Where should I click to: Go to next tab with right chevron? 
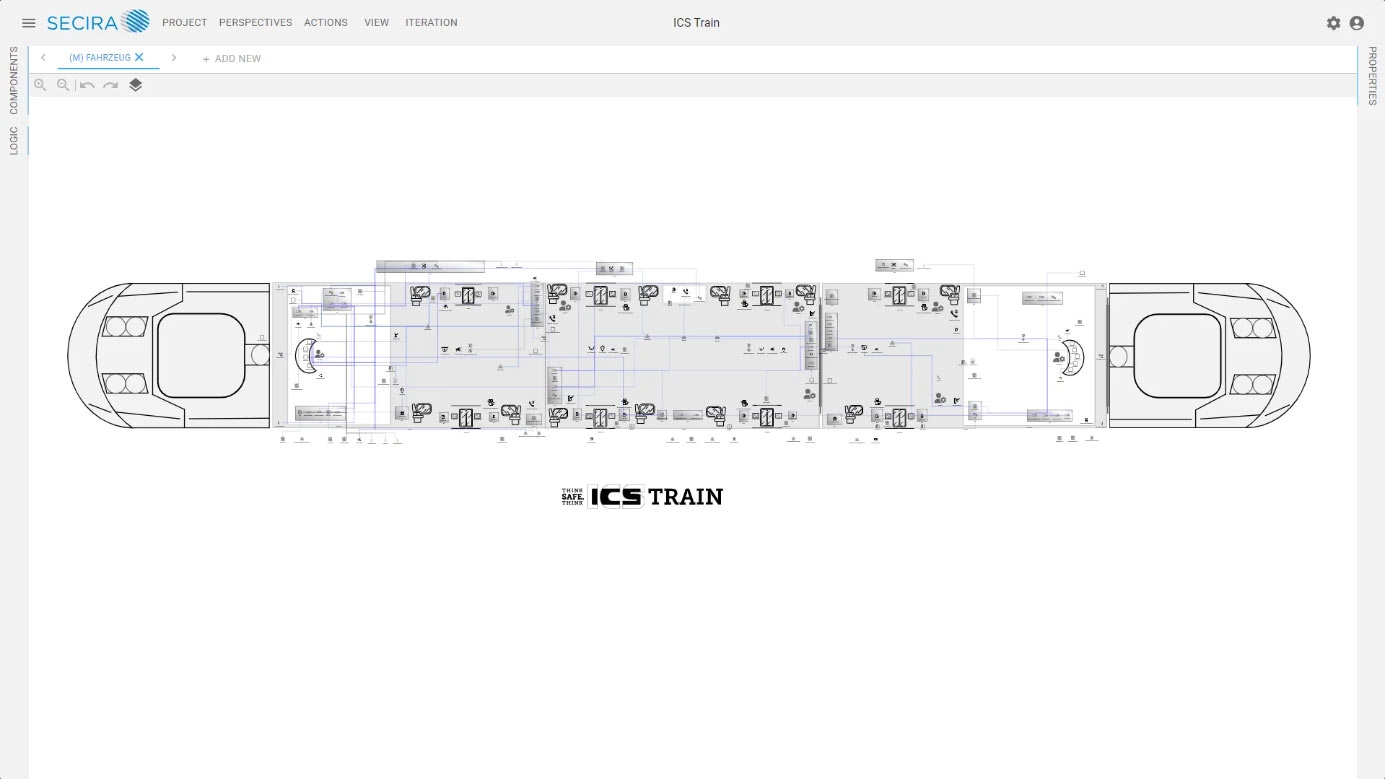point(174,58)
